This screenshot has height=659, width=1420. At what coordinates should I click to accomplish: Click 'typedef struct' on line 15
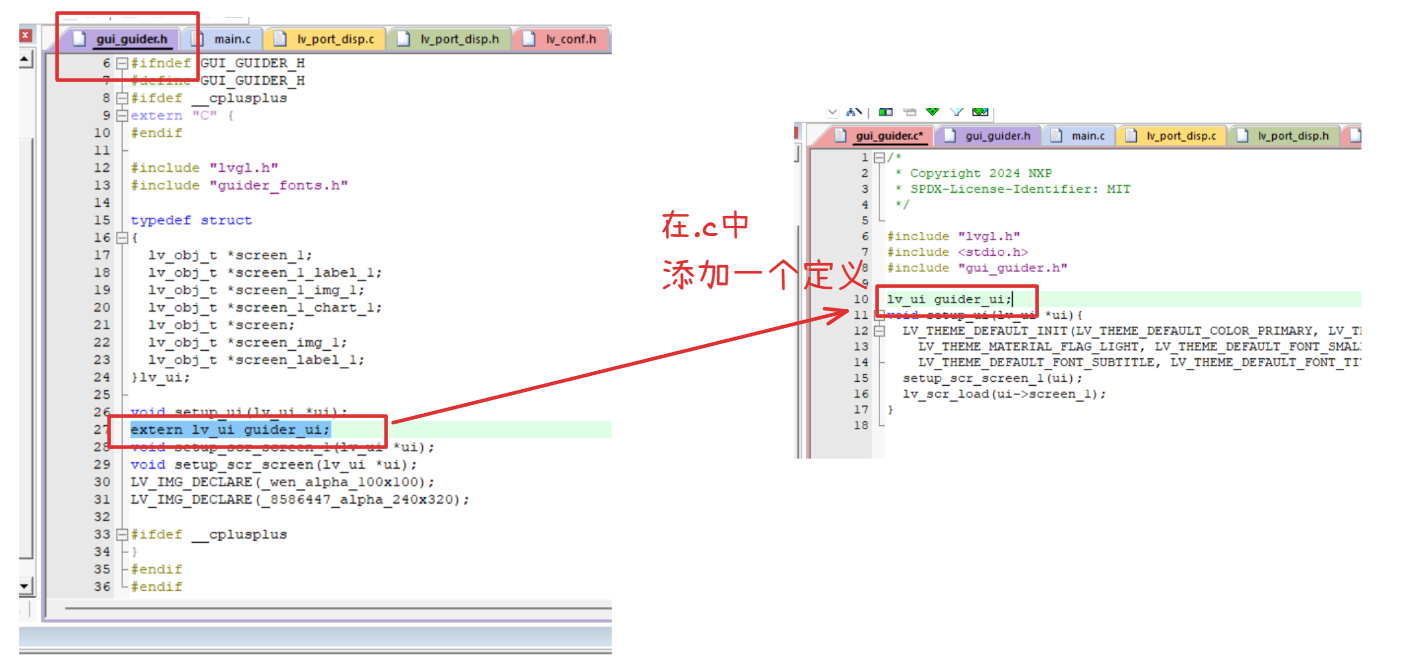[x=191, y=220]
